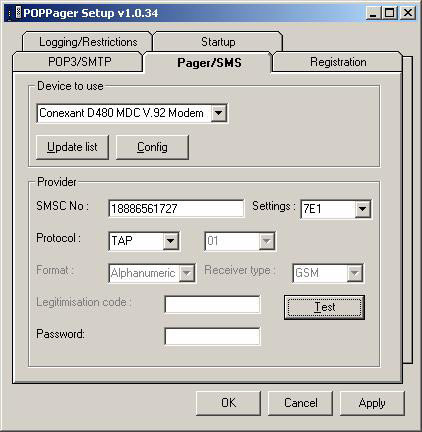Click the "Receiver type :" label
The height and width of the screenshot is (432, 422).
240,270
